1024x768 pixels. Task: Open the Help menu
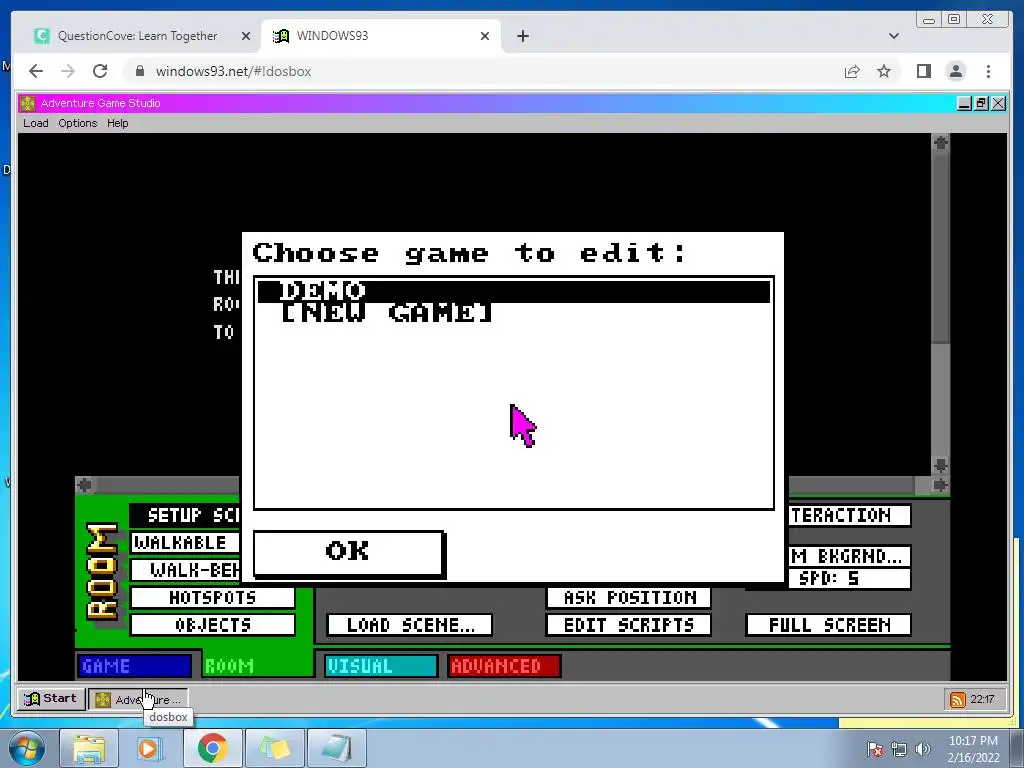(118, 123)
